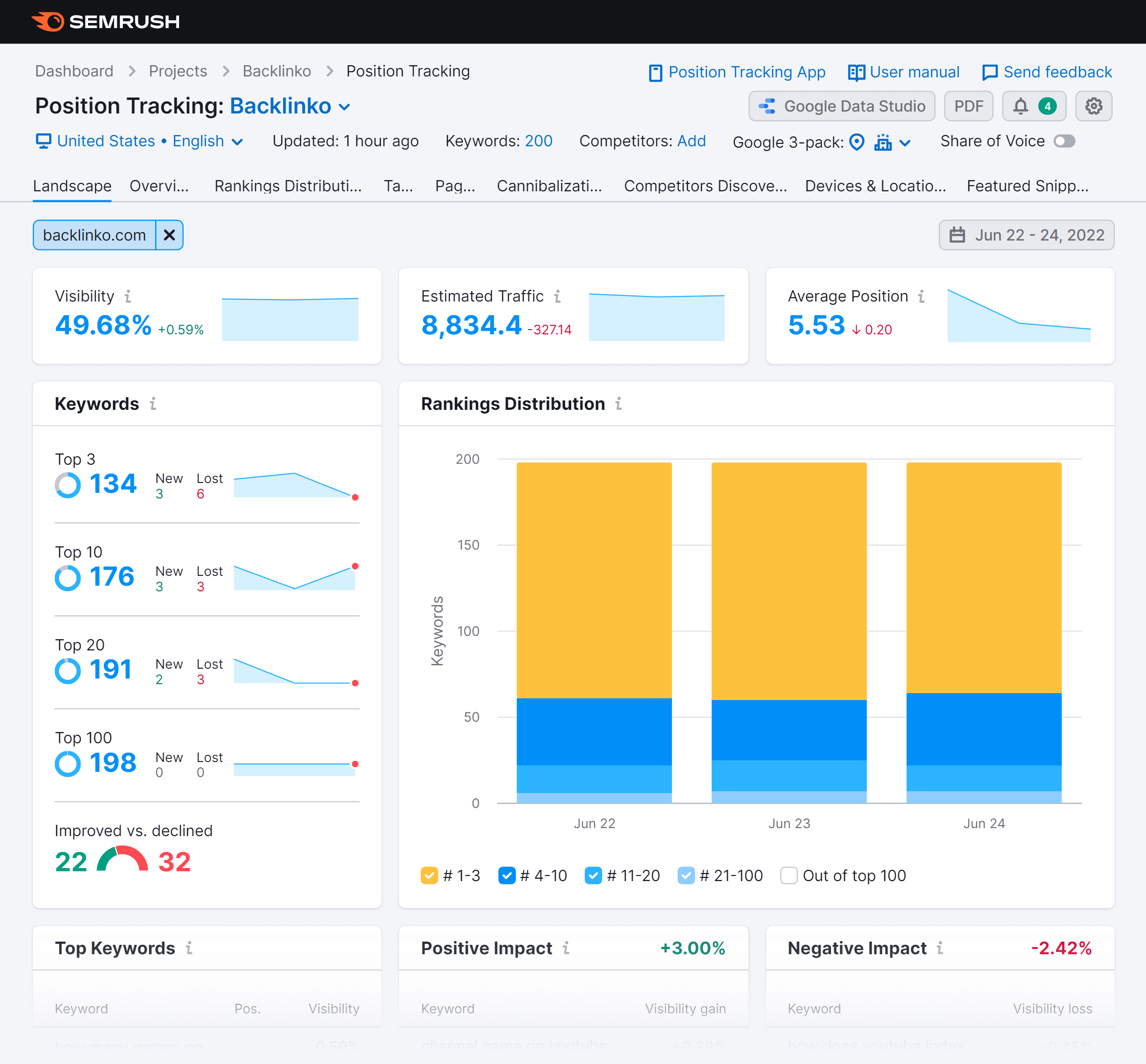Image resolution: width=1146 pixels, height=1064 pixels.
Task: Click the Jun 22 yellow # 1-3 bar segment
Action: coord(594,581)
